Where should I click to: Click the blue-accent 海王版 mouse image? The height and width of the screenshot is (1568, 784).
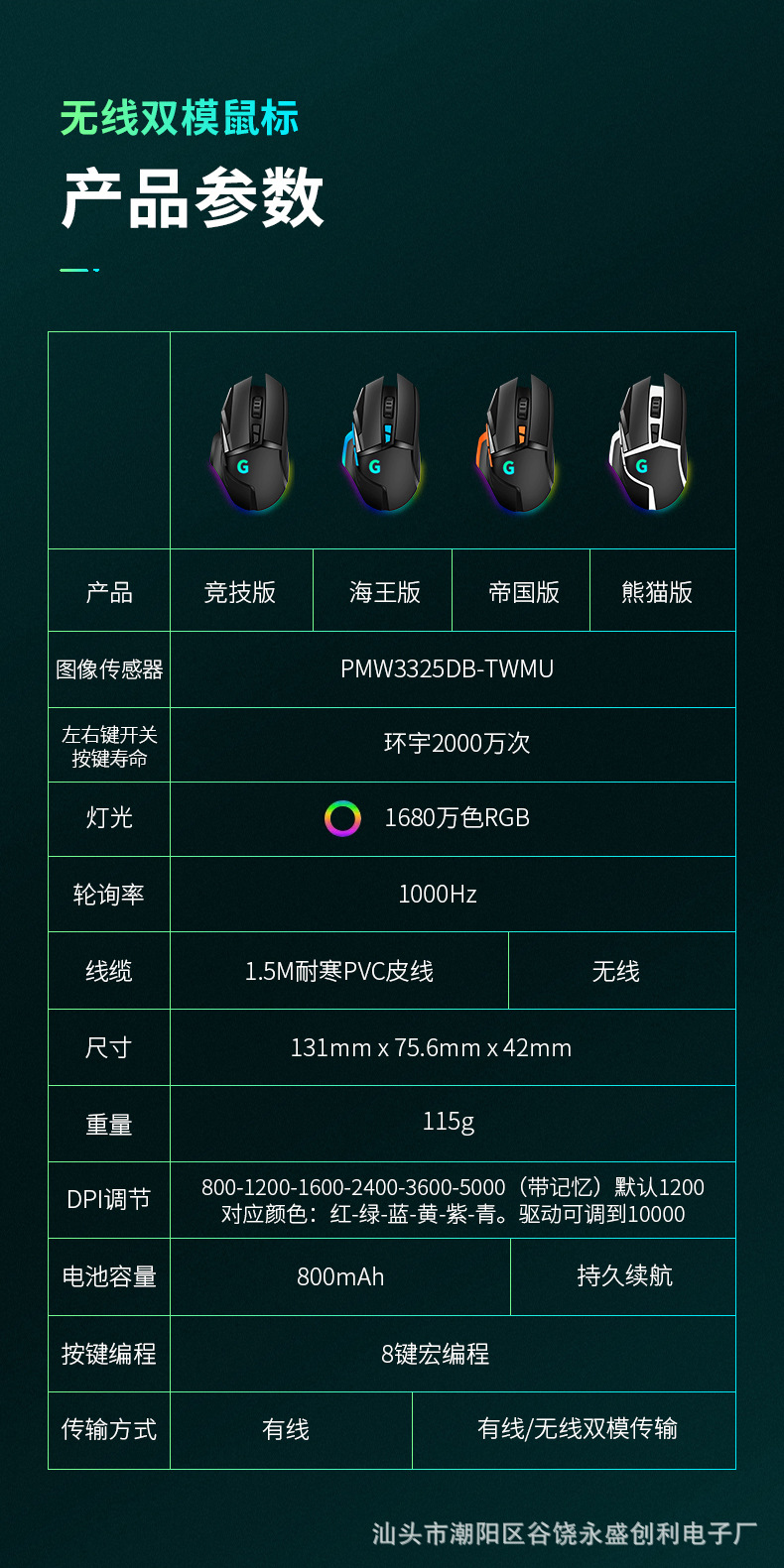[x=383, y=442]
